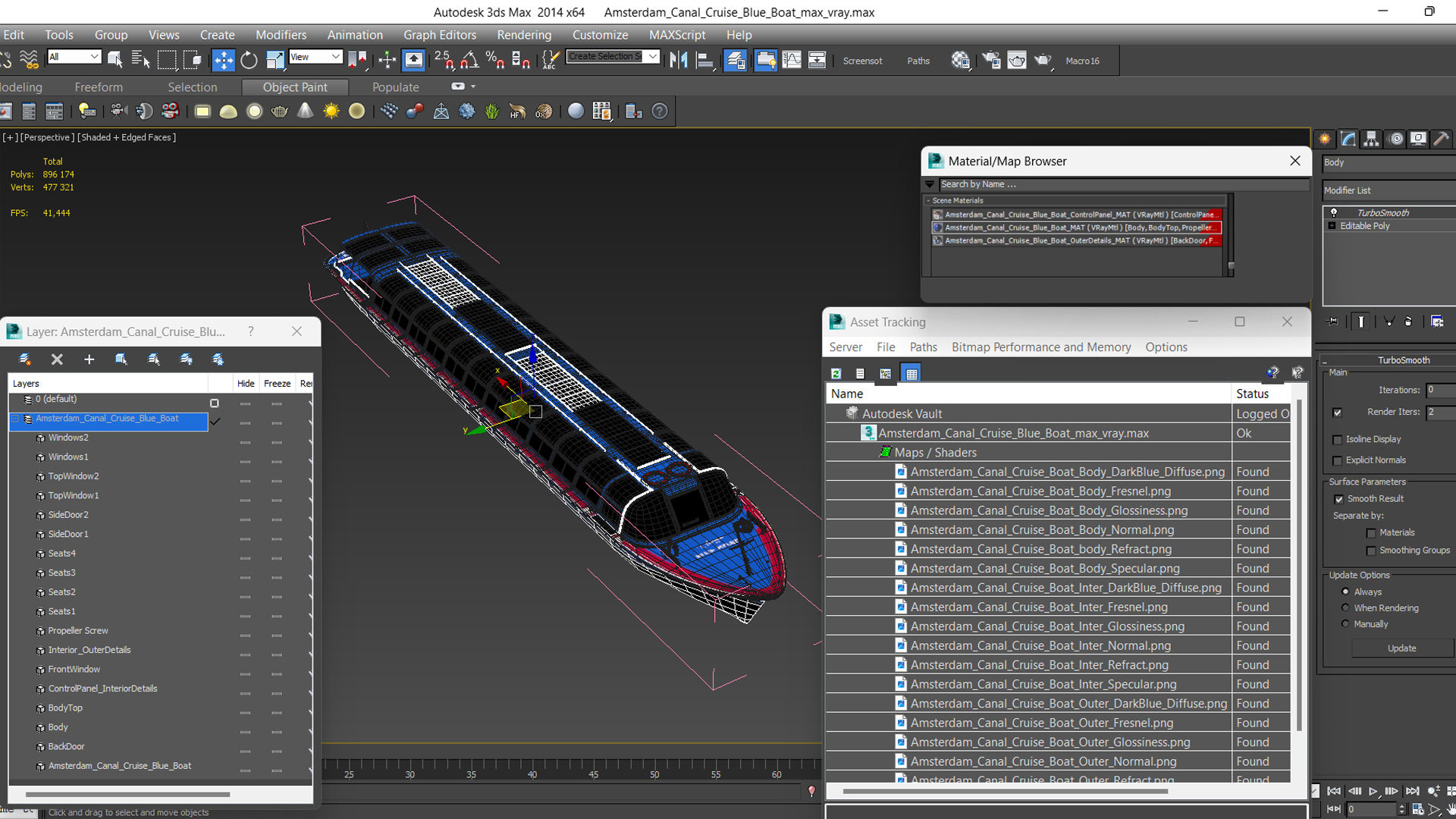Open the All selection filter dropdown

pyautogui.click(x=74, y=57)
